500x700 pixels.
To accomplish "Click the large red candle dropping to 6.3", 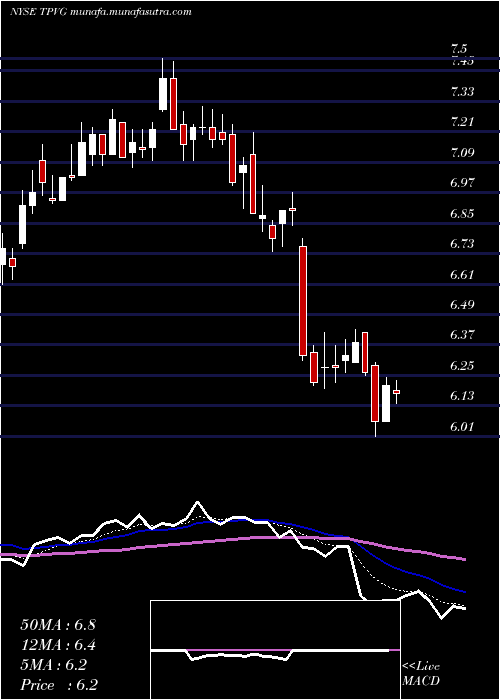I will click(303, 301).
